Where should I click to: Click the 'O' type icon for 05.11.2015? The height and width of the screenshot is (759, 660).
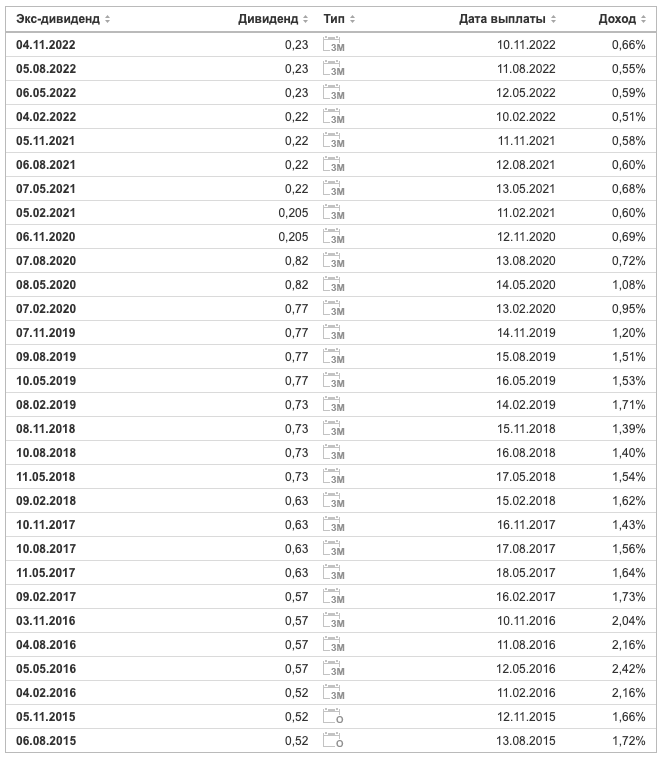[333, 716]
